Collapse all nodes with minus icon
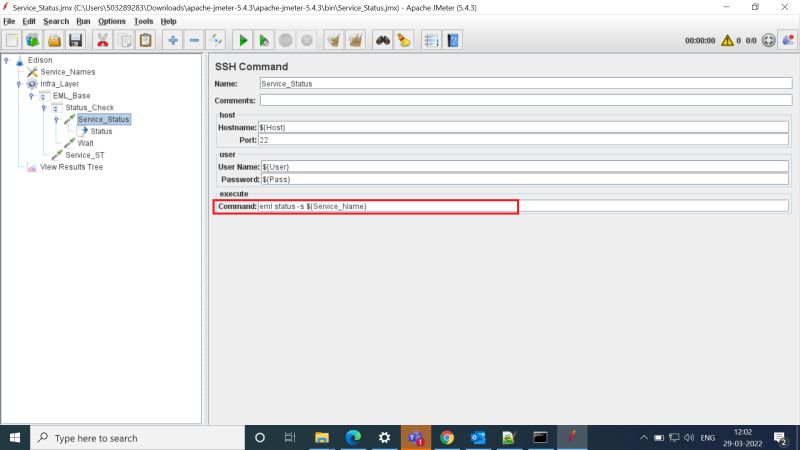 click(x=194, y=40)
